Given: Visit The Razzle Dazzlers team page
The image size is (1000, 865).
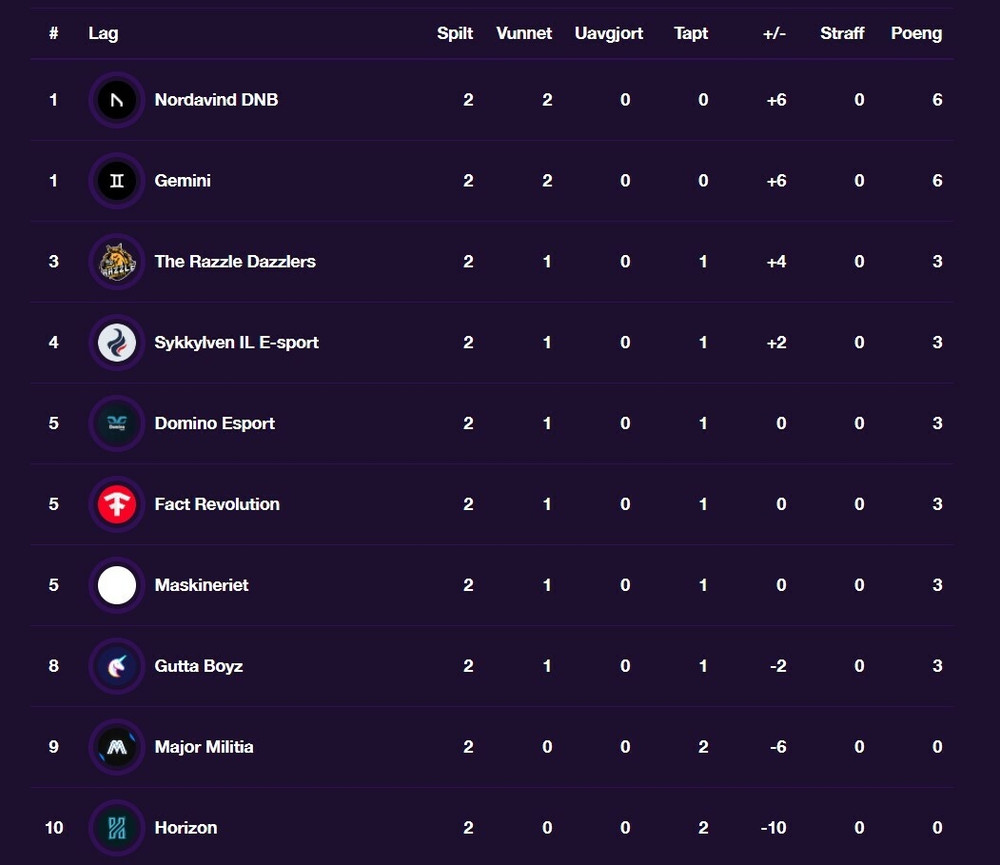Looking at the screenshot, I should tap(235, 262).
